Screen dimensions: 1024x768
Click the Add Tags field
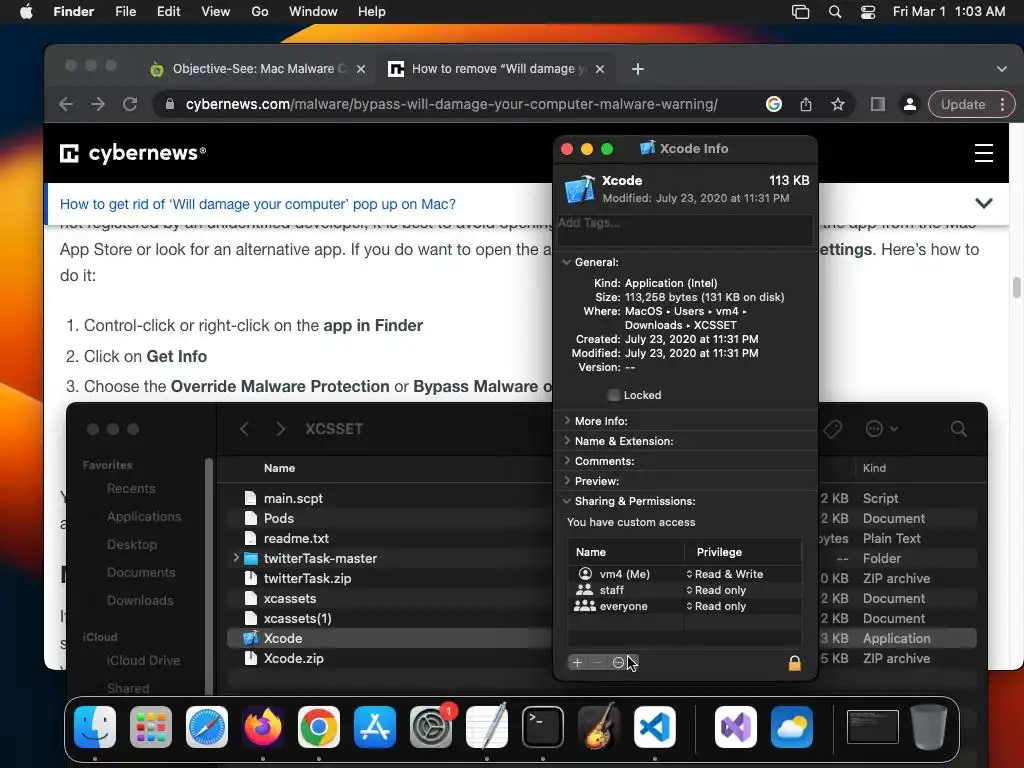(x=685, y=230)
